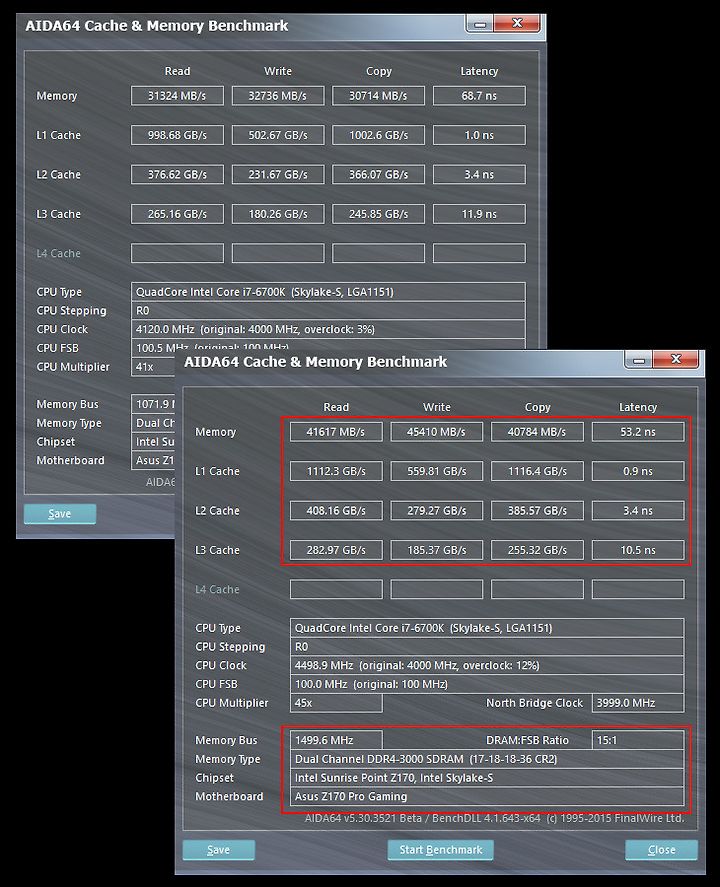Select Memory Latency value 53.2 ns

[x=638, y=432]
